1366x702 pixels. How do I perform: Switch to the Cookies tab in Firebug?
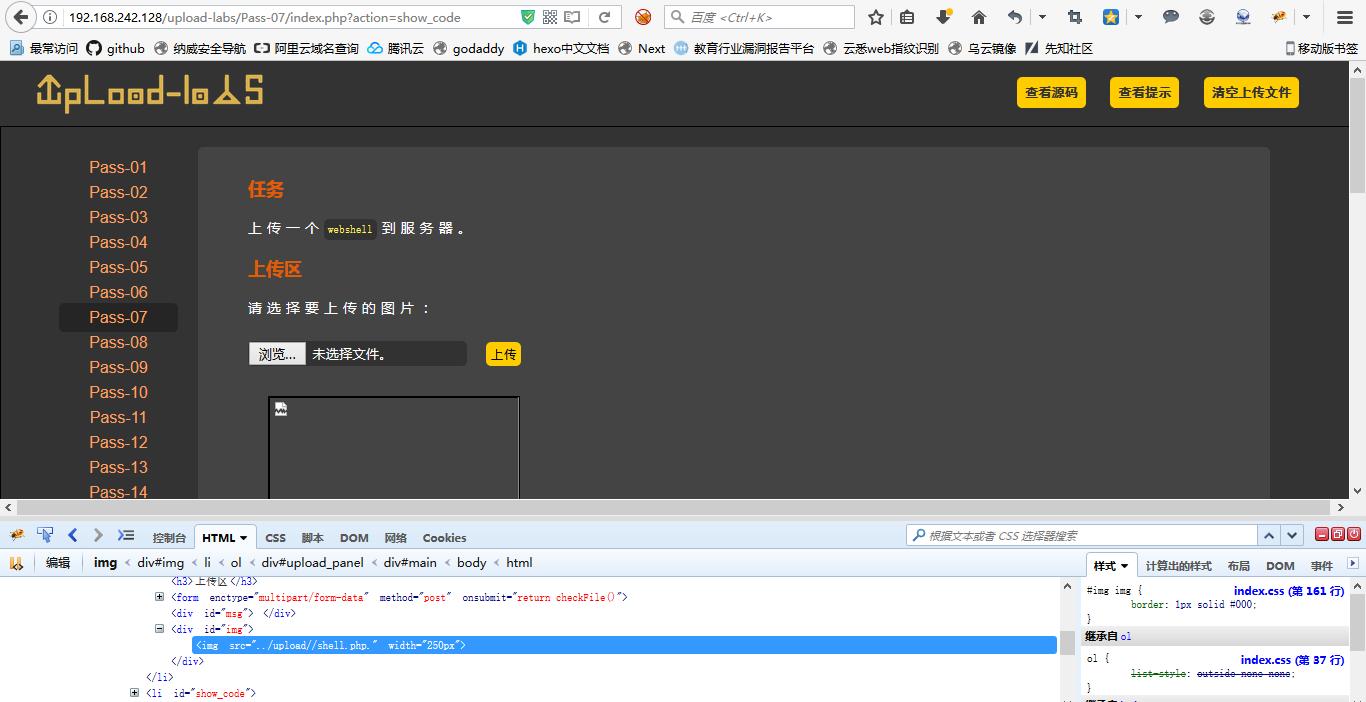point(444,538)
